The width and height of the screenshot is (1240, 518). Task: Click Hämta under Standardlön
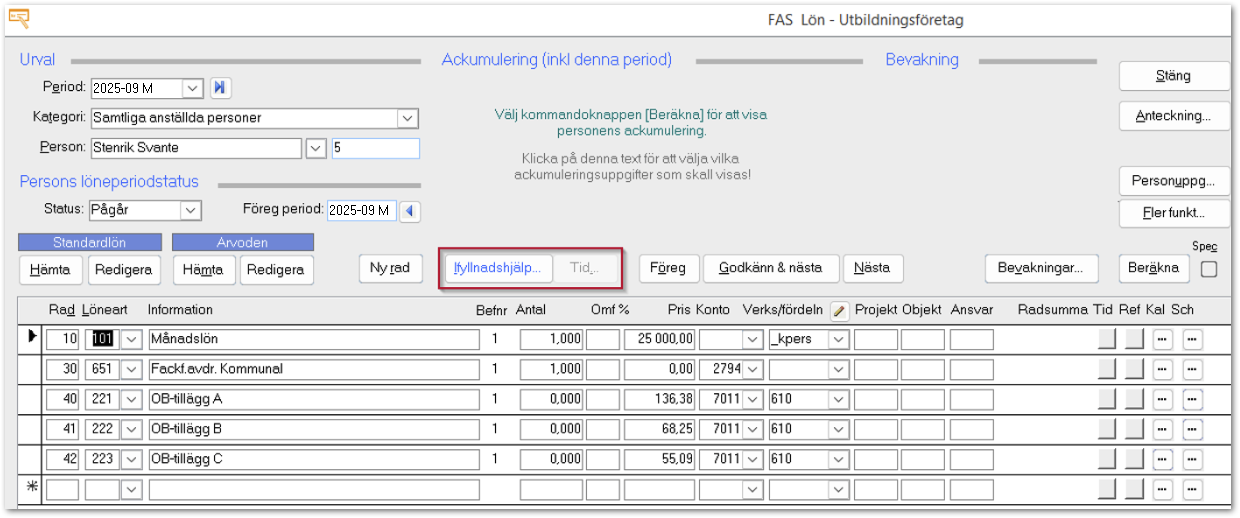(51, 270)
